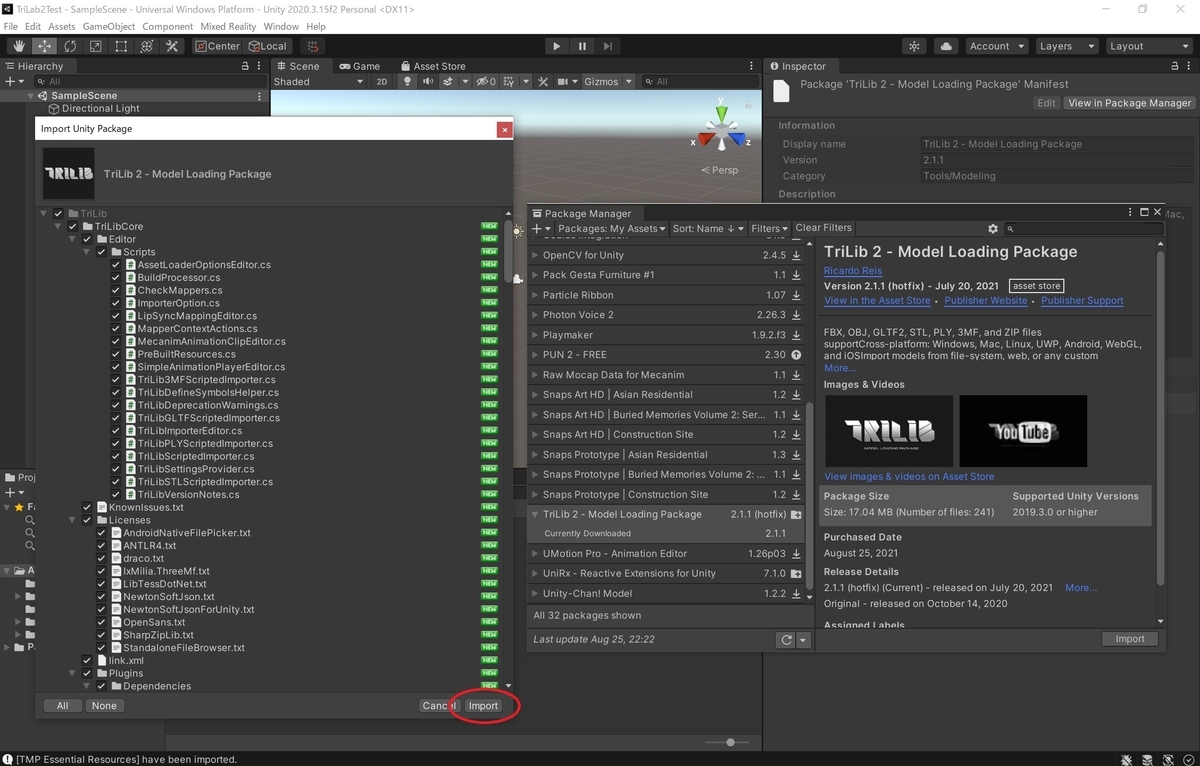Click download icon for Playmaker

click(x=796, y=335)
